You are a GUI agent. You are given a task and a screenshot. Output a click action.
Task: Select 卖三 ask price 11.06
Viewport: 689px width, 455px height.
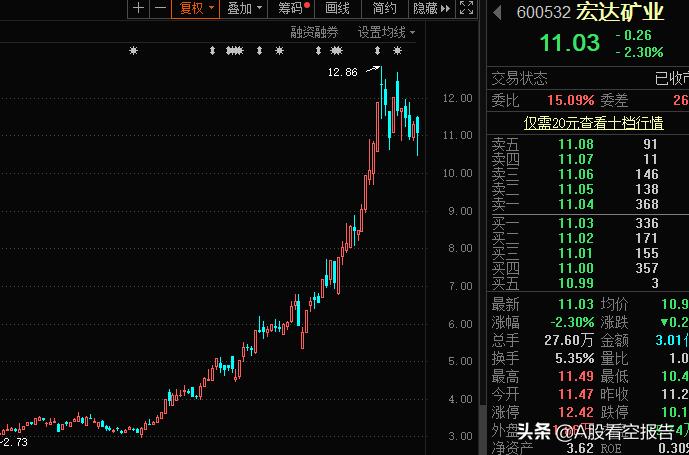[576, 175]
